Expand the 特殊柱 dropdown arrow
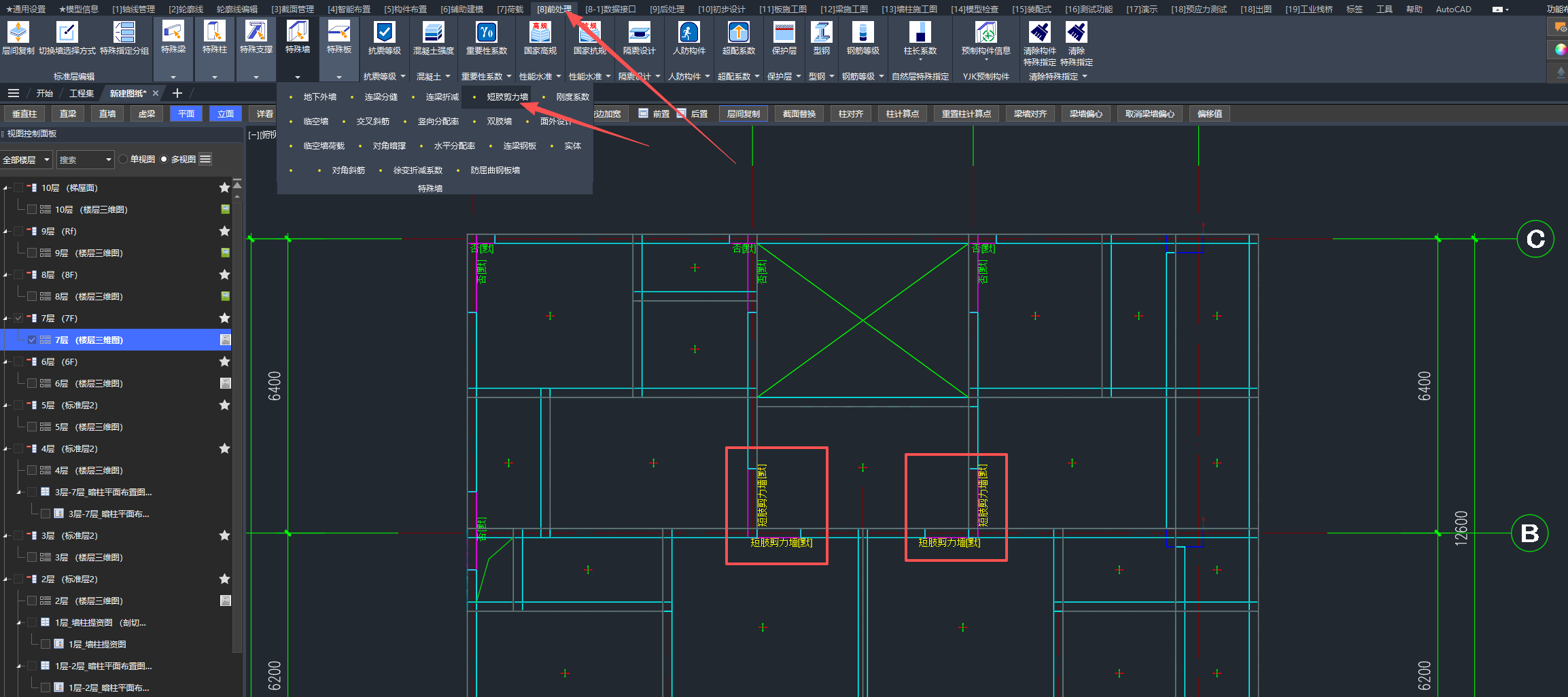The height and width of the screenshot is (697, 1568). tap(215, 77)
